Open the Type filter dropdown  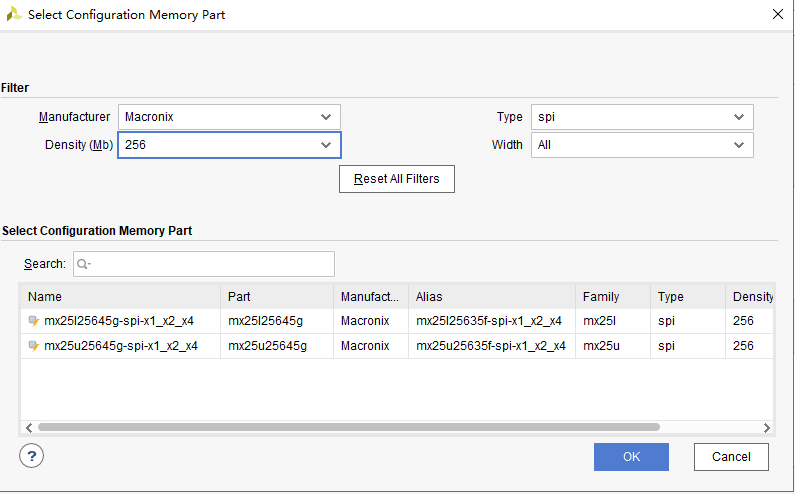(x=641, y=117)
